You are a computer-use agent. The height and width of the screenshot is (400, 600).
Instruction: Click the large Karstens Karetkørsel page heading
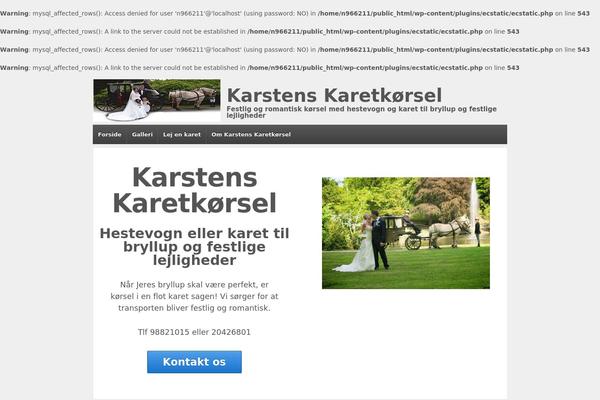pos(194,190)
